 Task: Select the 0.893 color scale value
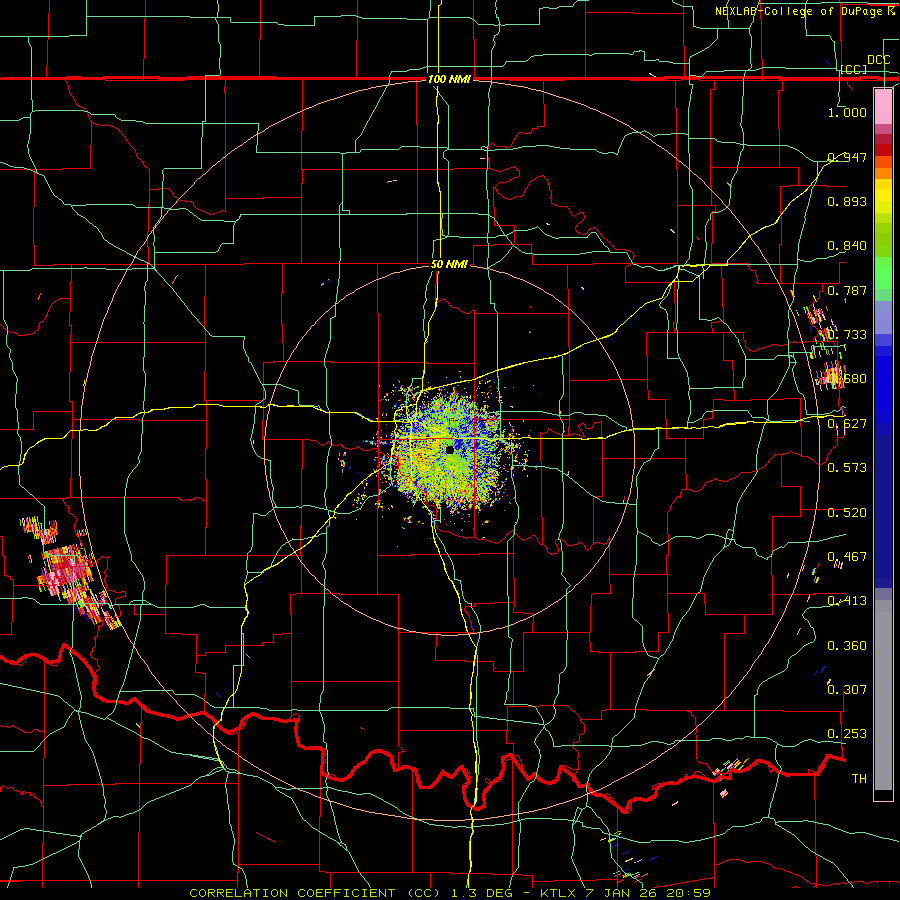tap(847, 201)
